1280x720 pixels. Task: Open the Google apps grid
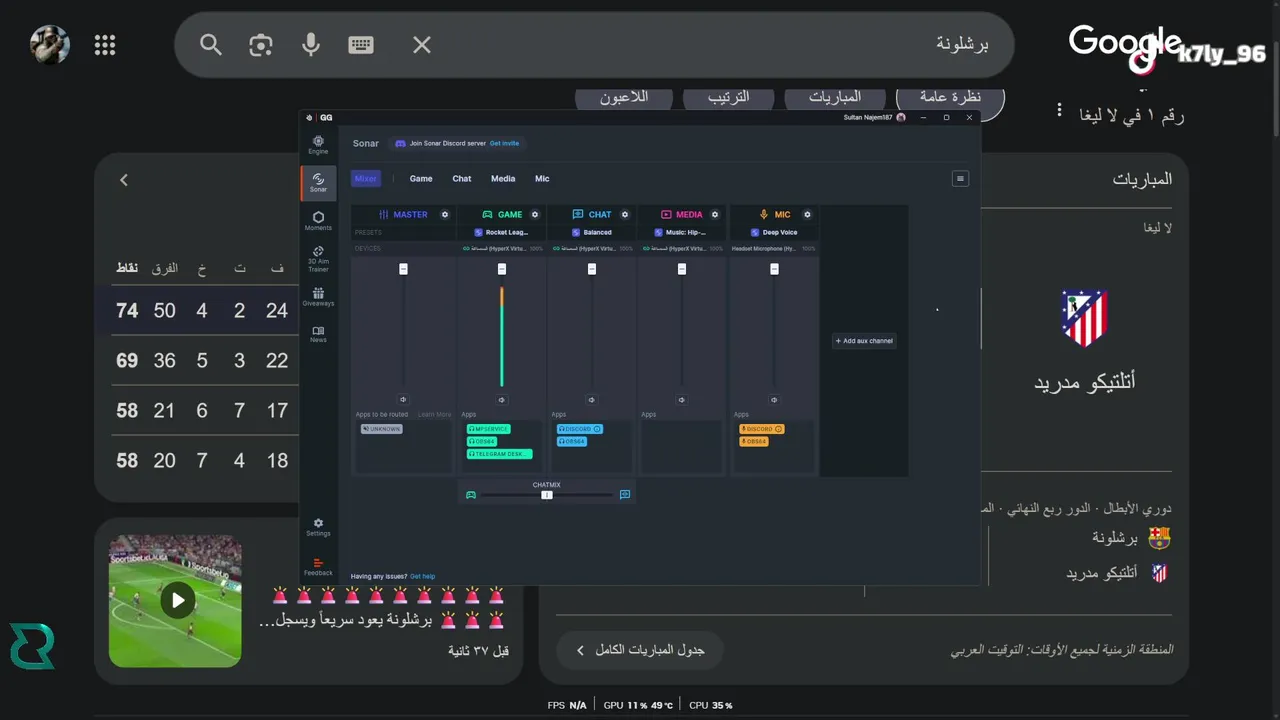[x=105, y=45]
